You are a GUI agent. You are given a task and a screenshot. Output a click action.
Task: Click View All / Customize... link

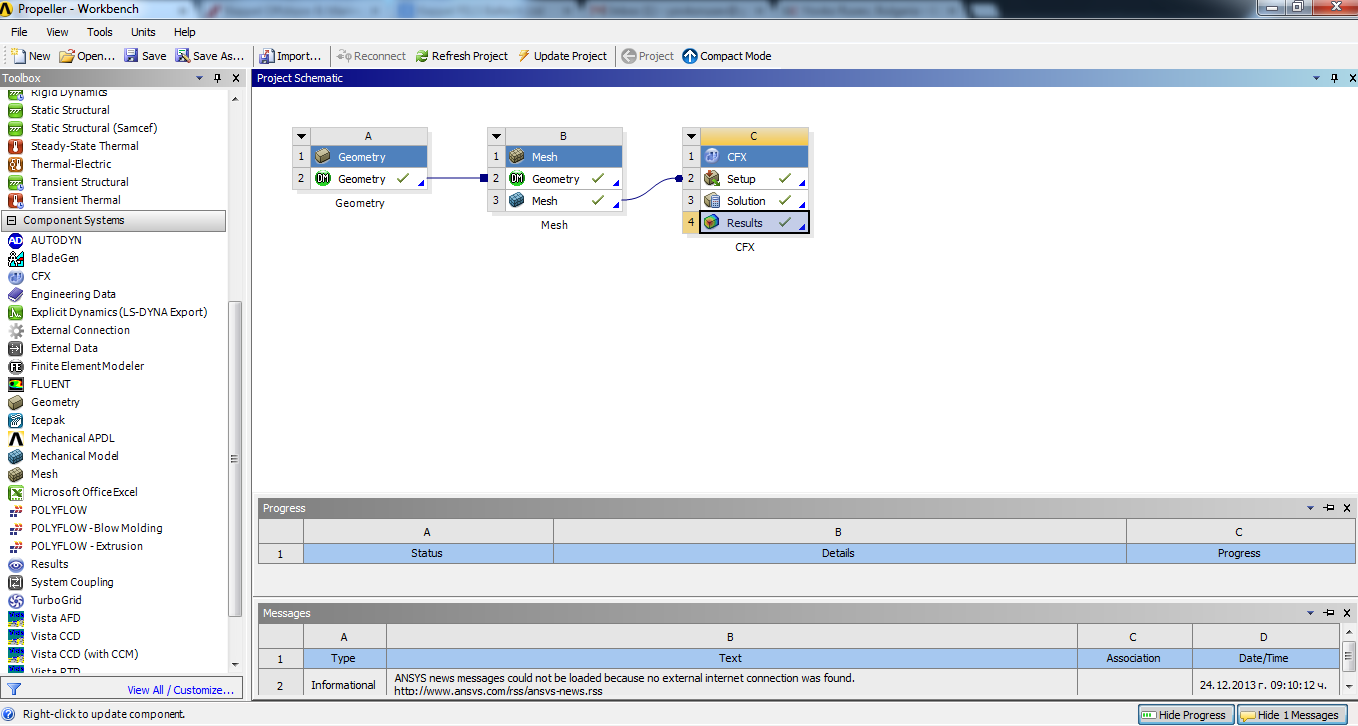pos(180,690)
